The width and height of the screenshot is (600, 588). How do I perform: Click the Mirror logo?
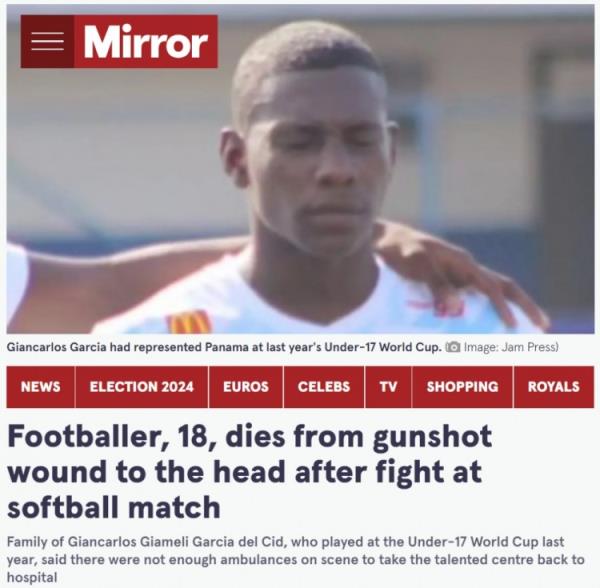pos(146,41)
